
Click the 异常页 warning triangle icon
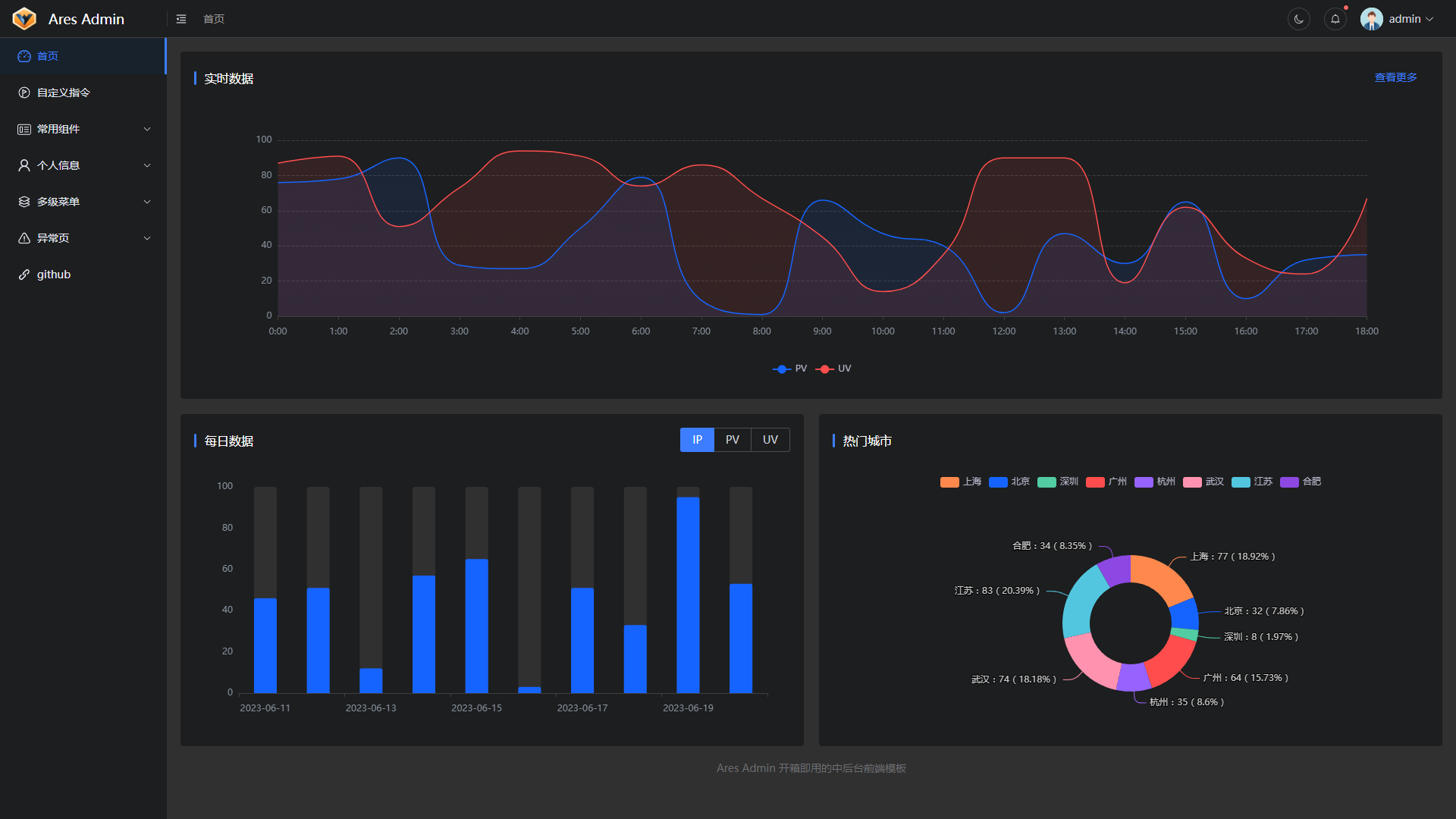(x=24, y=238)
